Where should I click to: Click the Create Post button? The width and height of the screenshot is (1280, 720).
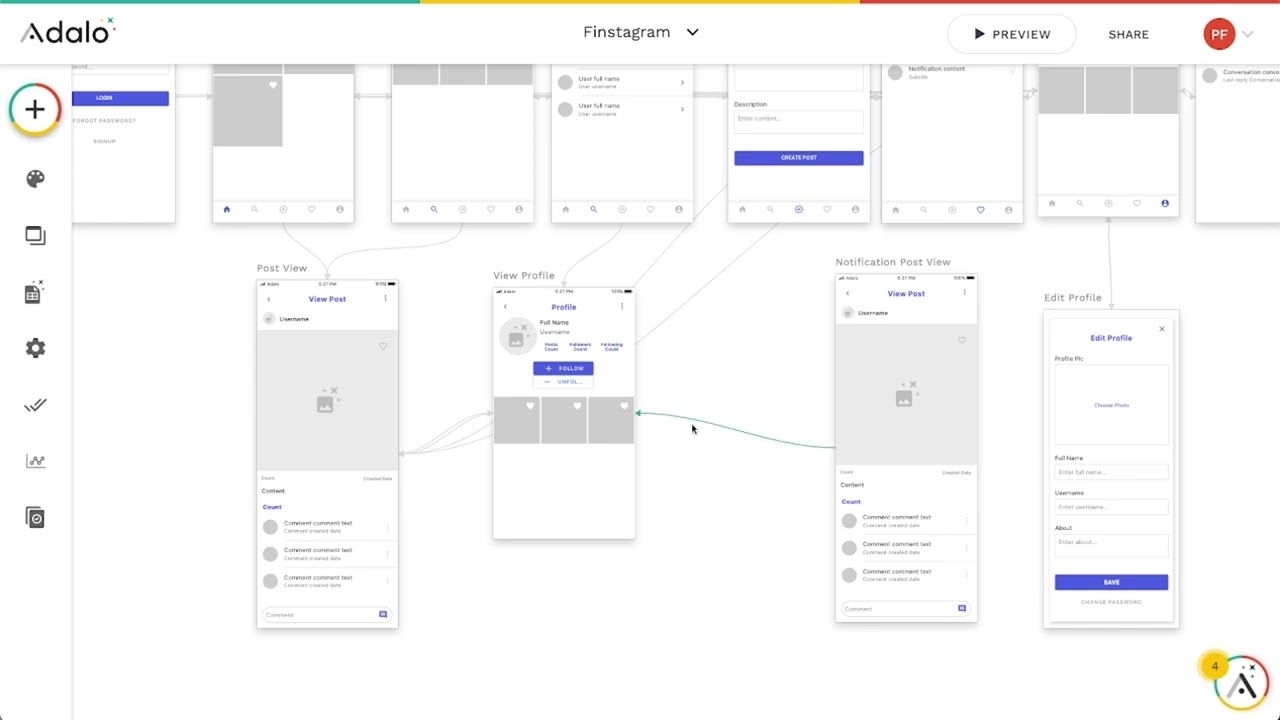[x=798, y=158]
